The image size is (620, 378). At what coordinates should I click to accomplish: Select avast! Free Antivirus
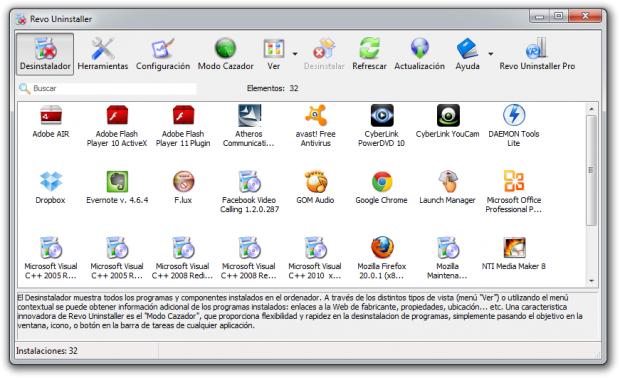pos(315,127)
